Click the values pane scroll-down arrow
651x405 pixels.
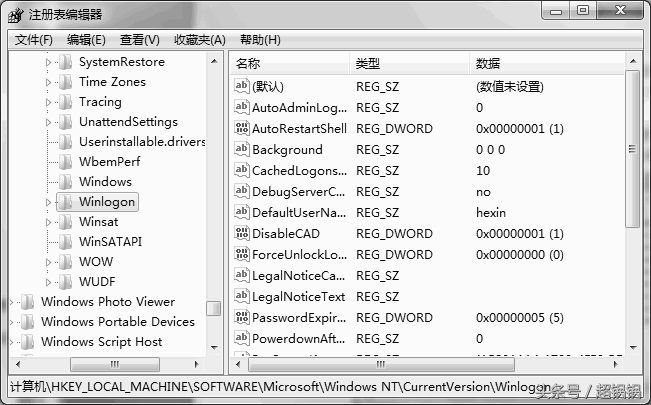633,347
